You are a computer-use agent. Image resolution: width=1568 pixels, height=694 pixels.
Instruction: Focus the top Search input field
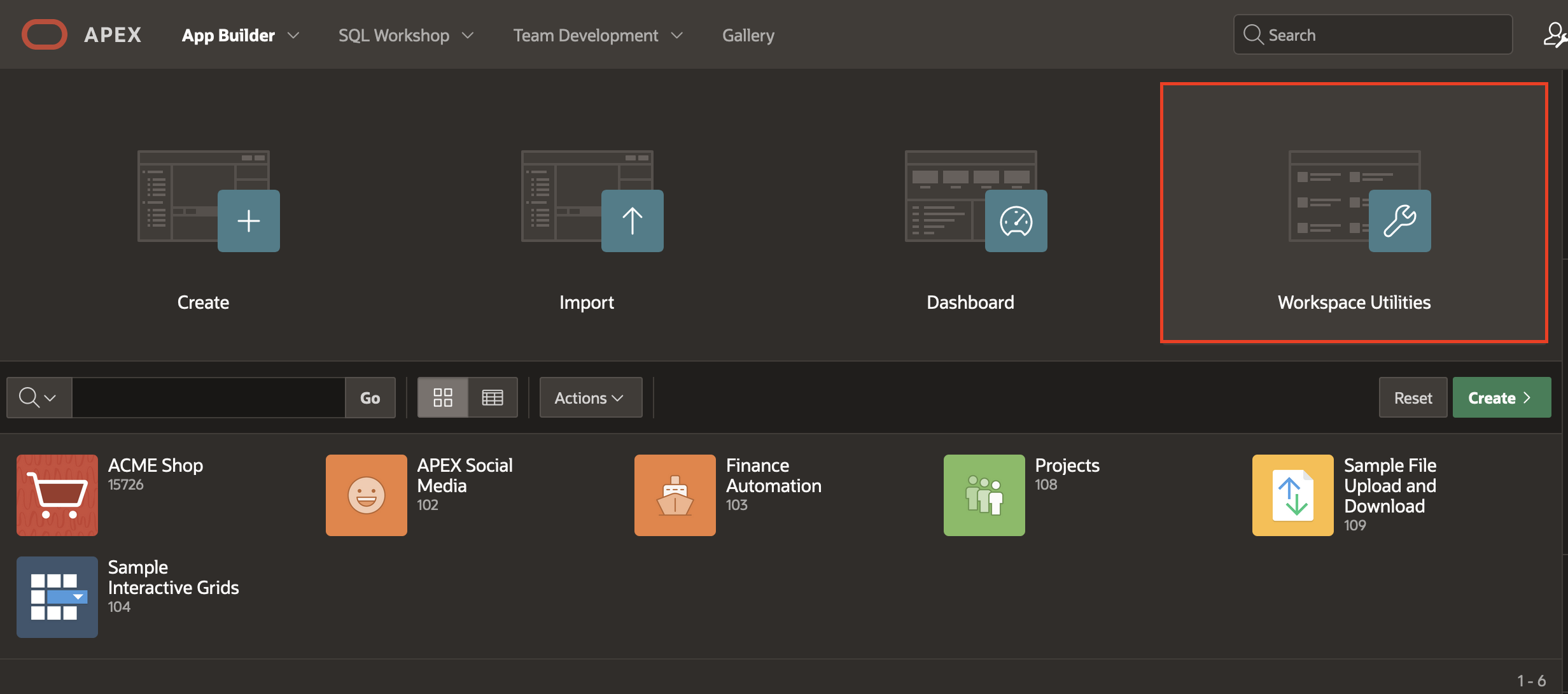[x=1373, y=34]
